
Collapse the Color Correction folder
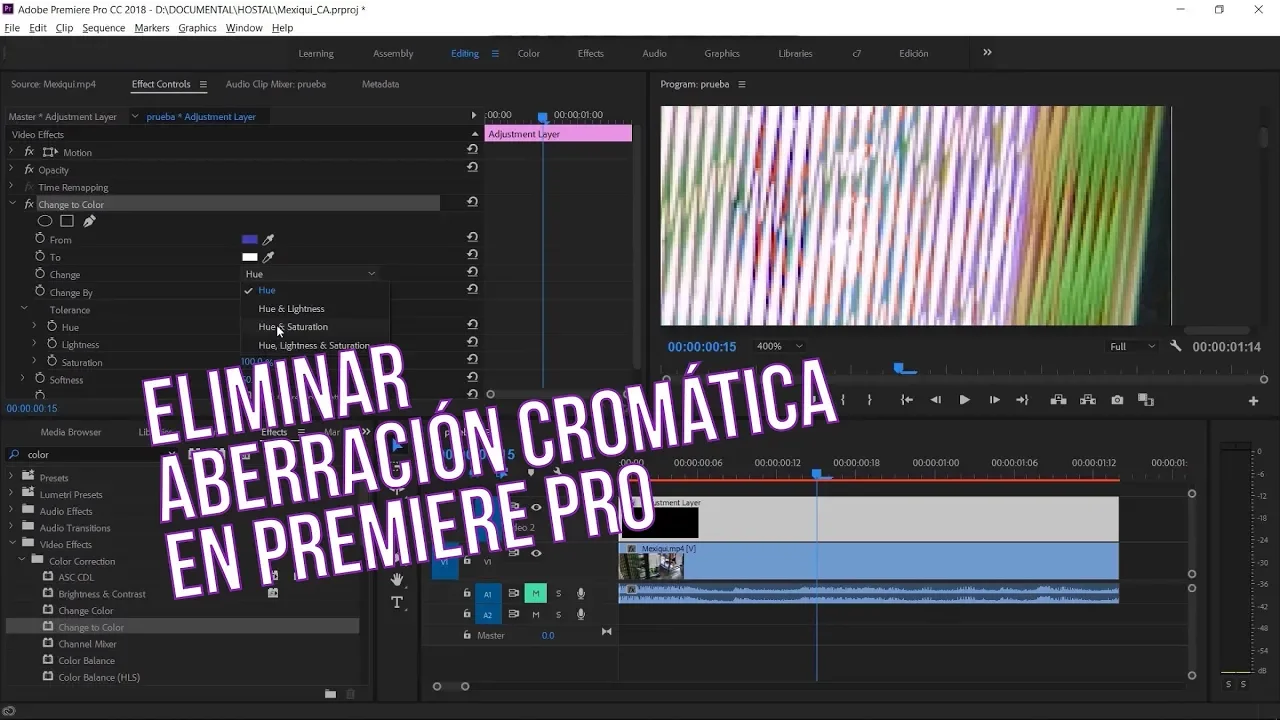click(x=22, y=561)
